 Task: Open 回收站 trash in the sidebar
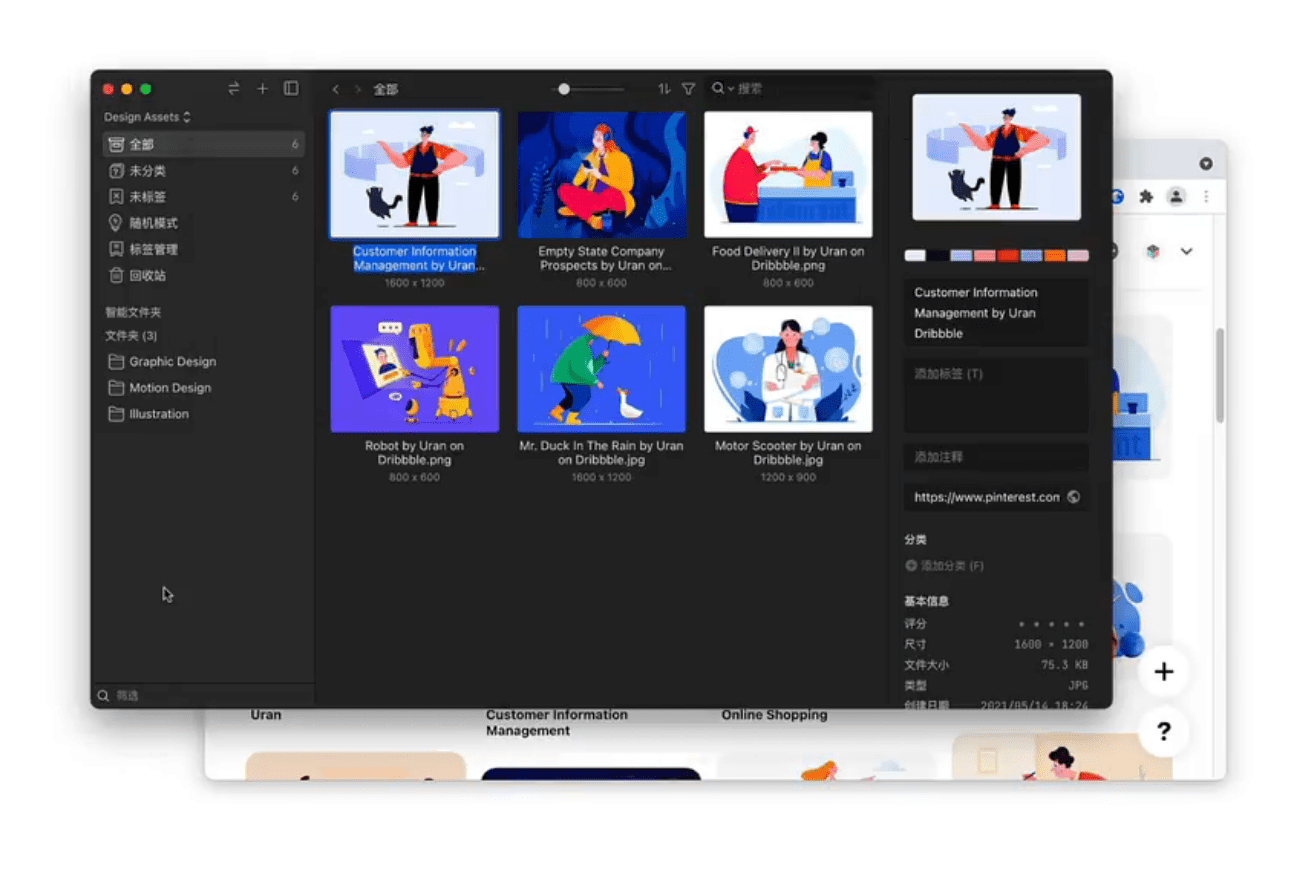[147, 275]
